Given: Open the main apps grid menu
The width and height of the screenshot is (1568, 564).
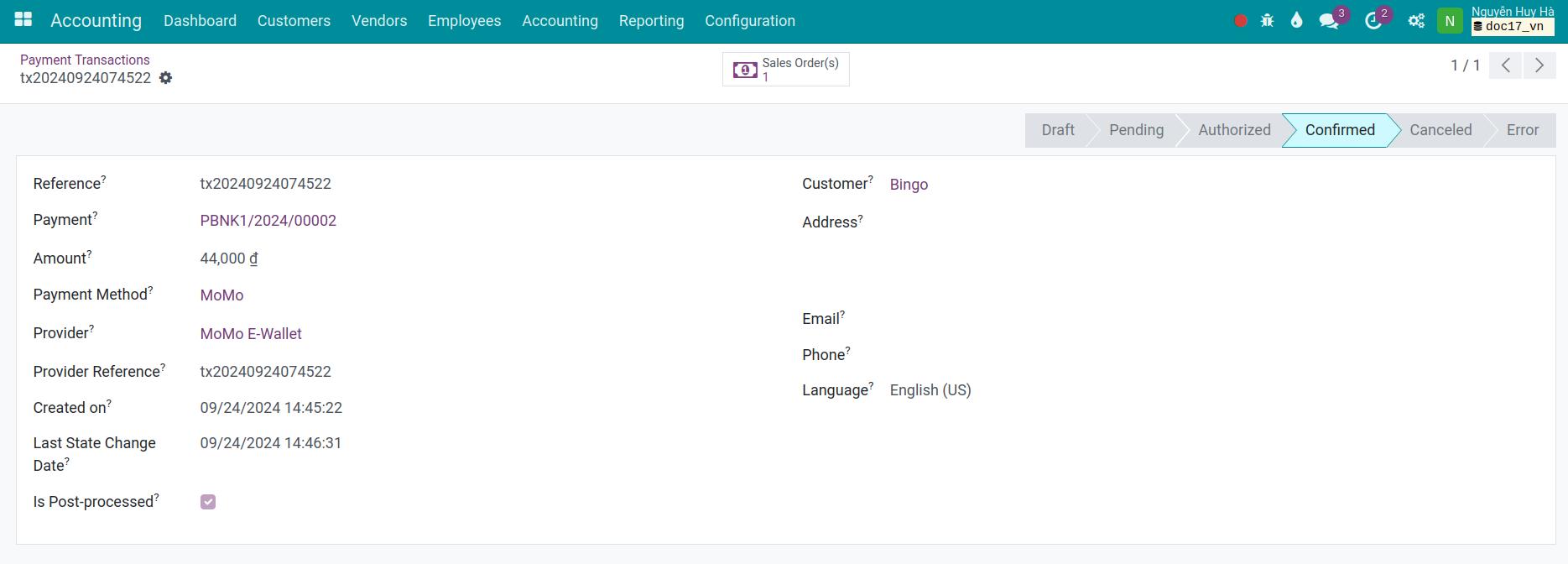Looking at the screenshot, I should pyautogui.click(x=23, y=19).
